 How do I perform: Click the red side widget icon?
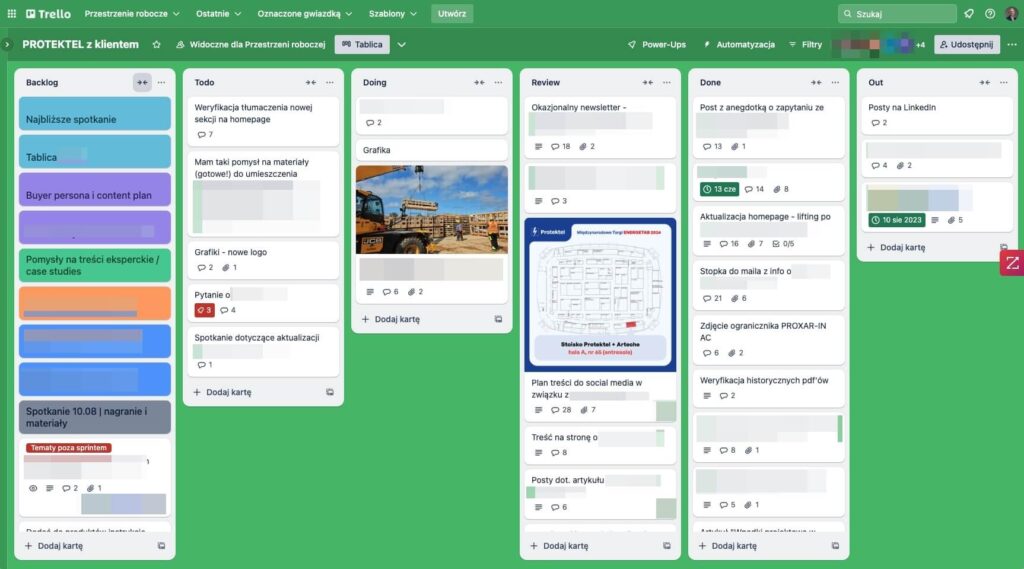pyautogui.click(x=1012, y=263)
